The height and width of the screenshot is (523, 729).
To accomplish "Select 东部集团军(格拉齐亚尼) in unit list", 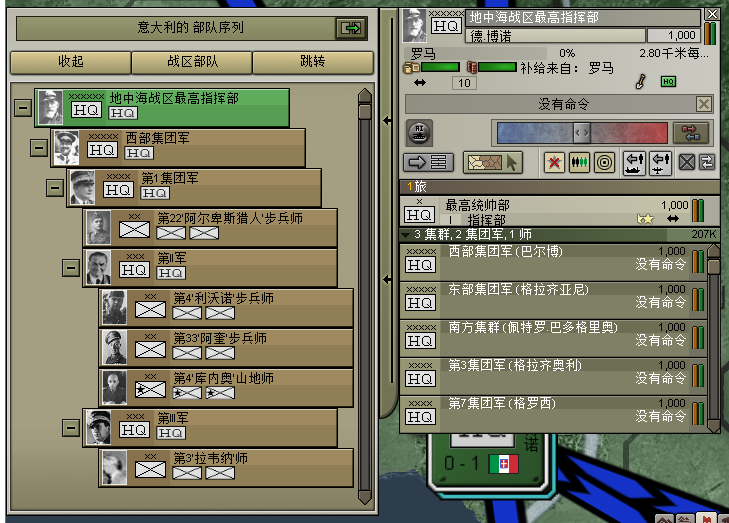I will coord(554,299).
